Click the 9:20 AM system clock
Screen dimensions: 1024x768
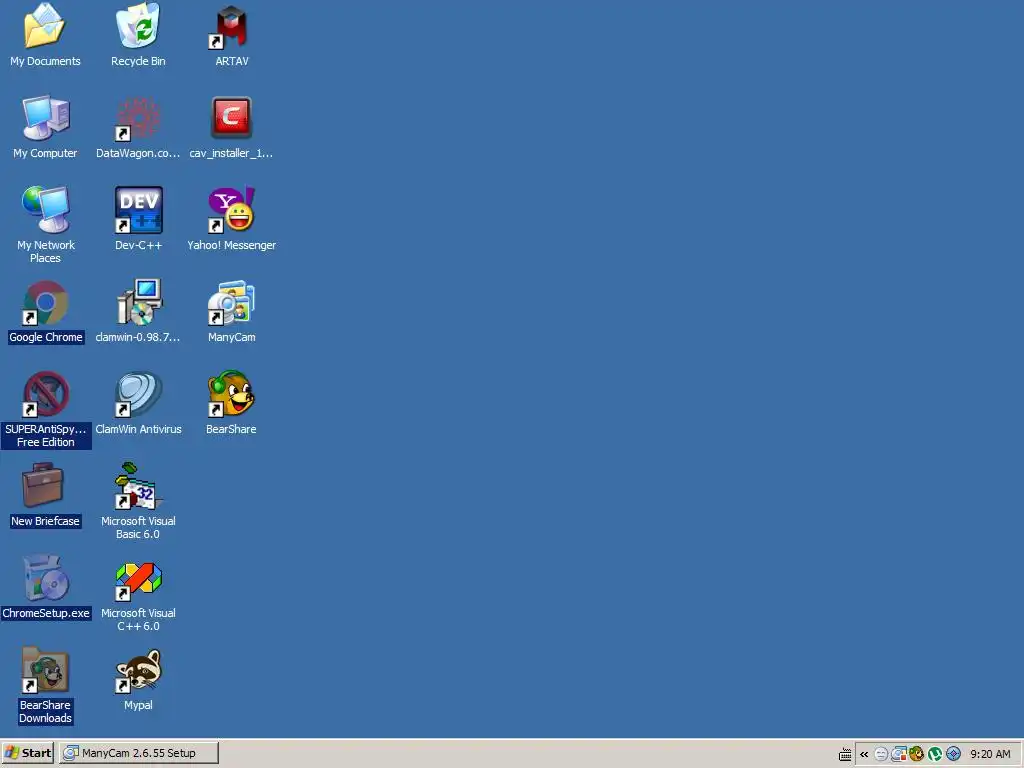pyautogui.click(x=990, y=754)
